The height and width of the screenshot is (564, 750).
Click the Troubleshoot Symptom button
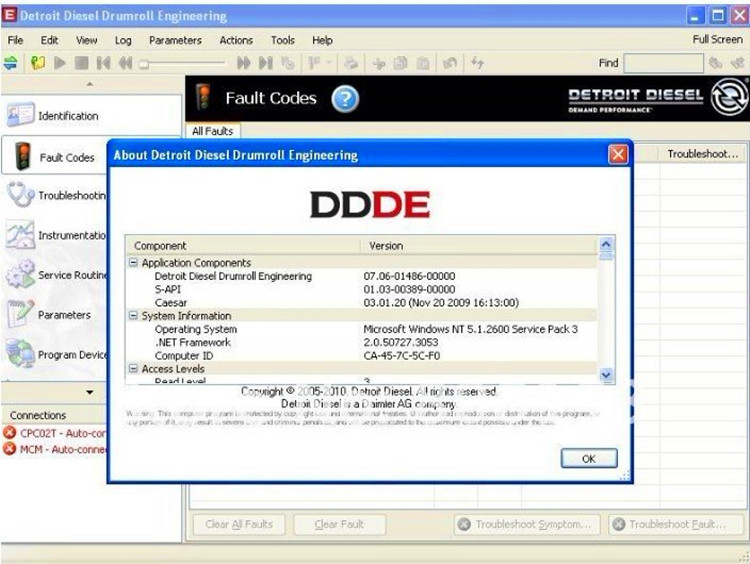click(527, 524)
